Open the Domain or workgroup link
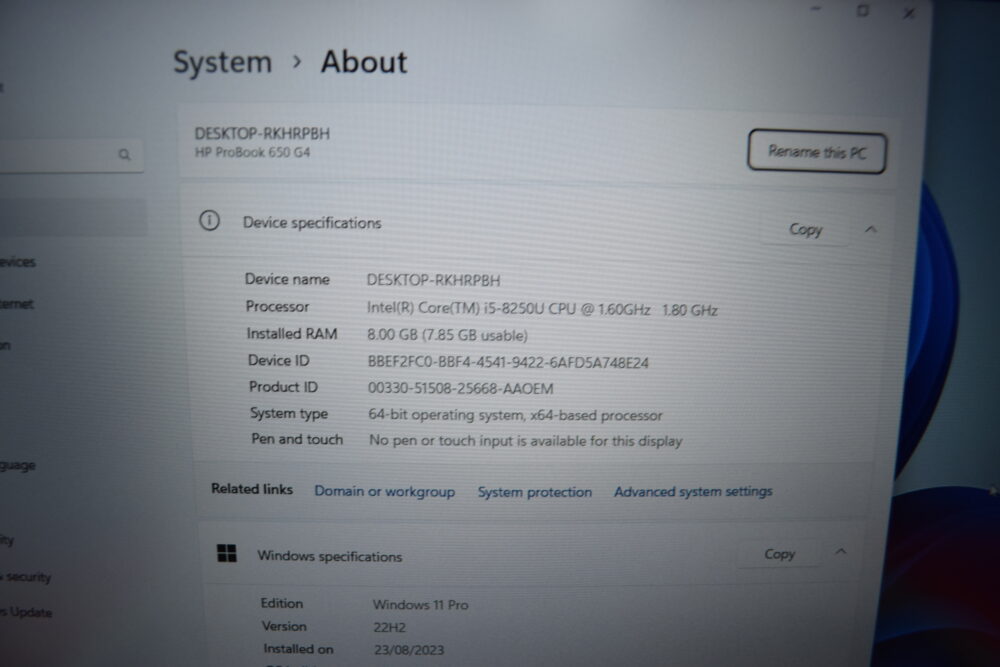Viewport: 1000px width, 667px height. coord(385,492)
